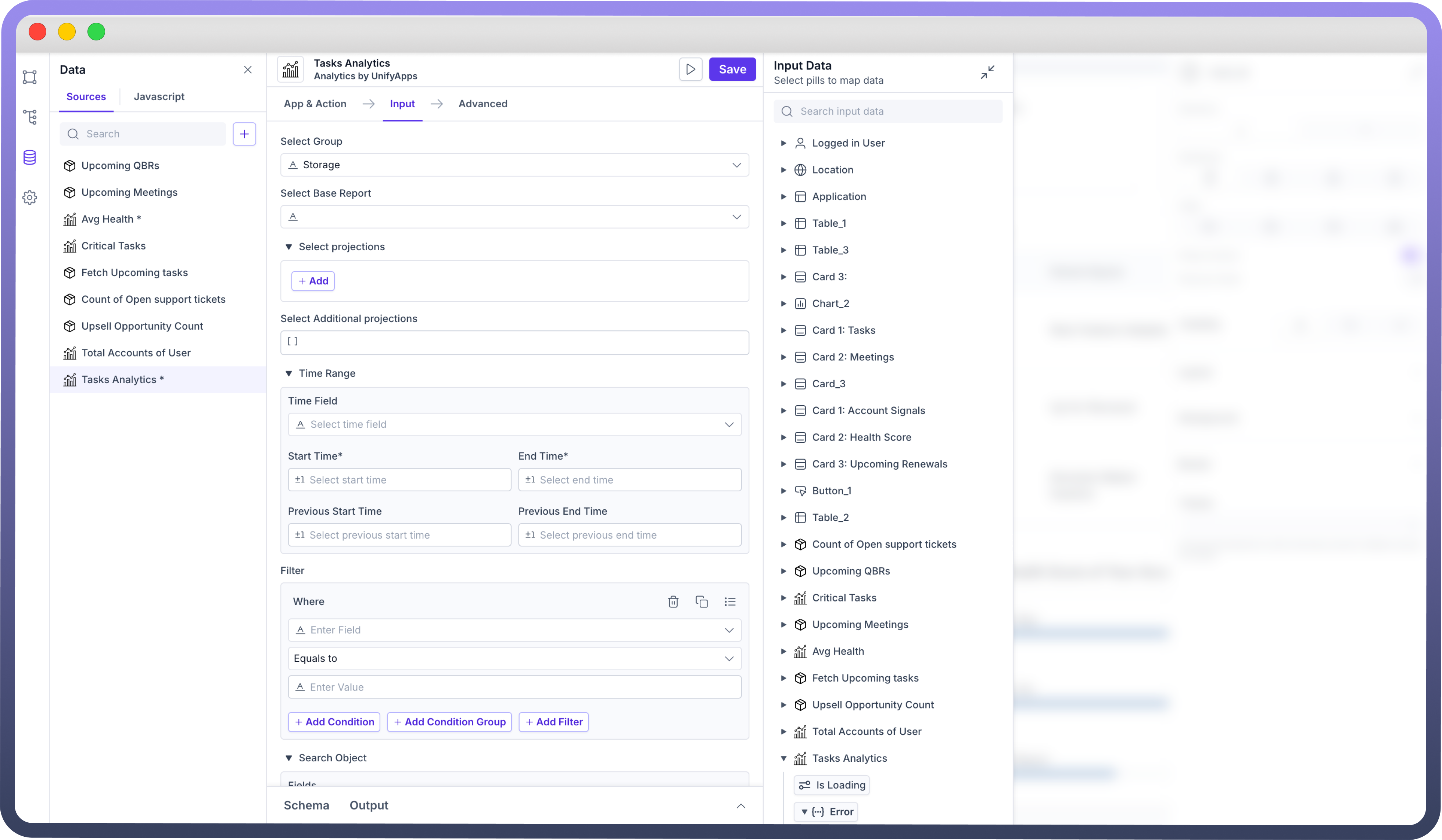The width and height of the screenshot is (1442, 840).
Task: Open the tree hierarchy icon in sidebar
Action: [x=30, y=117]
